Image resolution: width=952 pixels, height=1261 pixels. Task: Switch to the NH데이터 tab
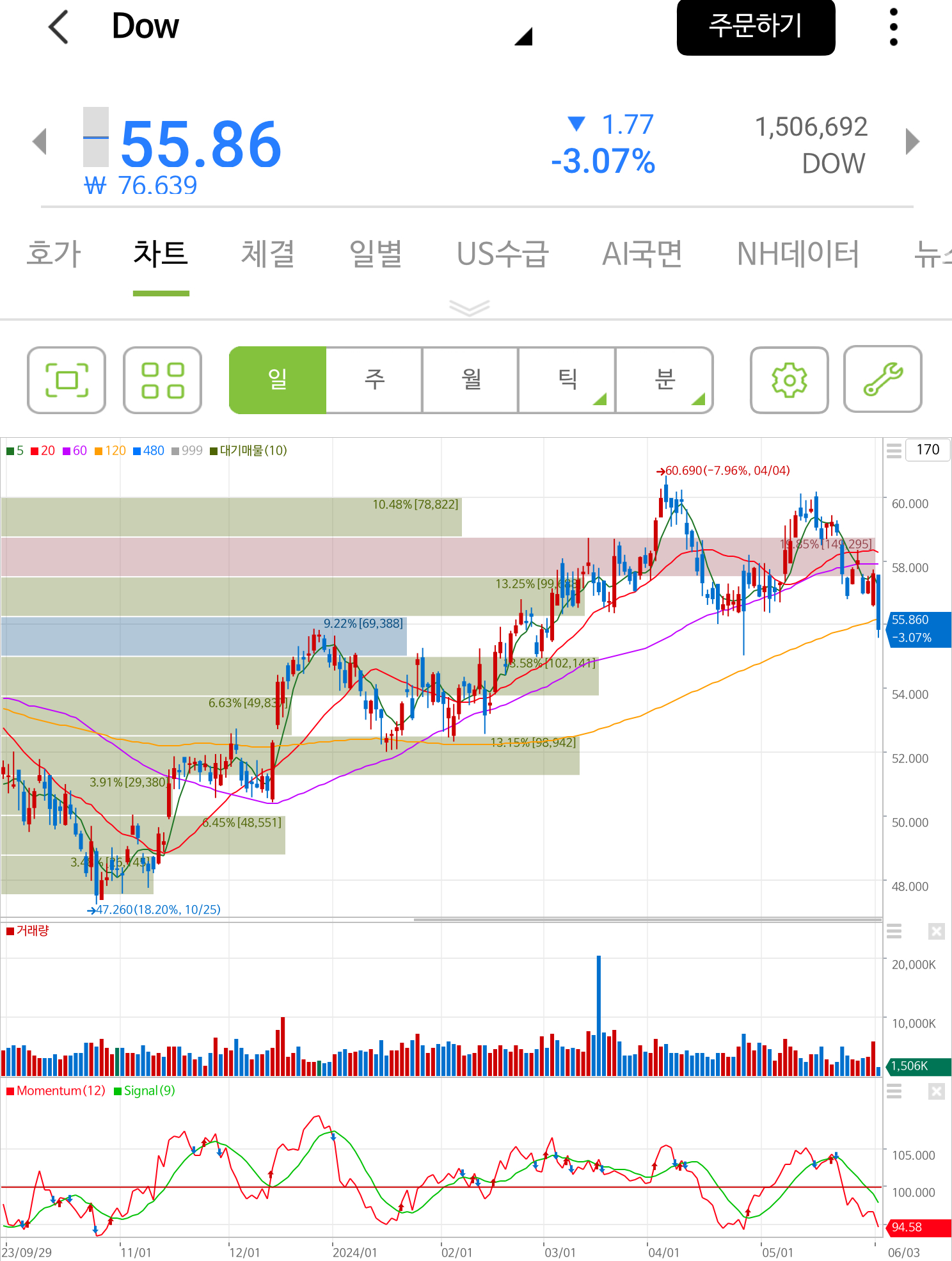coord(798,253)
